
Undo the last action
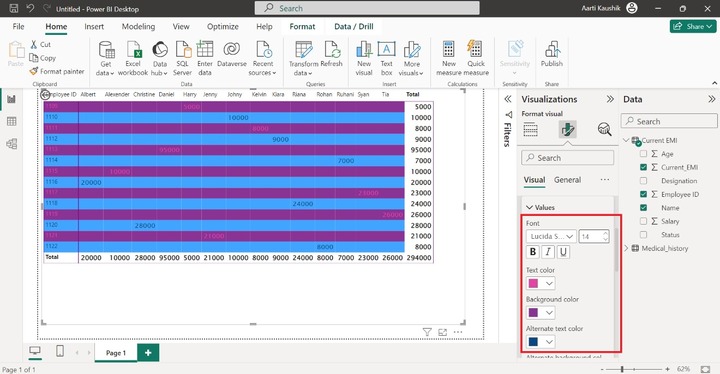click(x=30, y=8)
